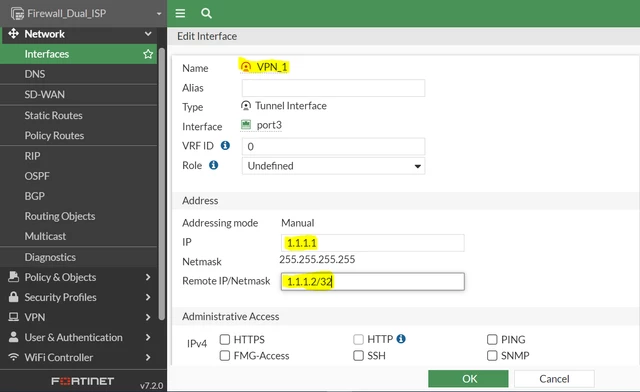
Task: Click the Administrative Access section header
Action: click(x=231, y=316)
